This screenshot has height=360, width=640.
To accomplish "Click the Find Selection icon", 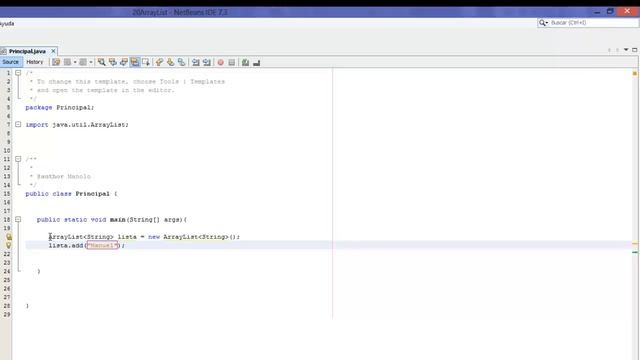I will click(x=102, y=62).
